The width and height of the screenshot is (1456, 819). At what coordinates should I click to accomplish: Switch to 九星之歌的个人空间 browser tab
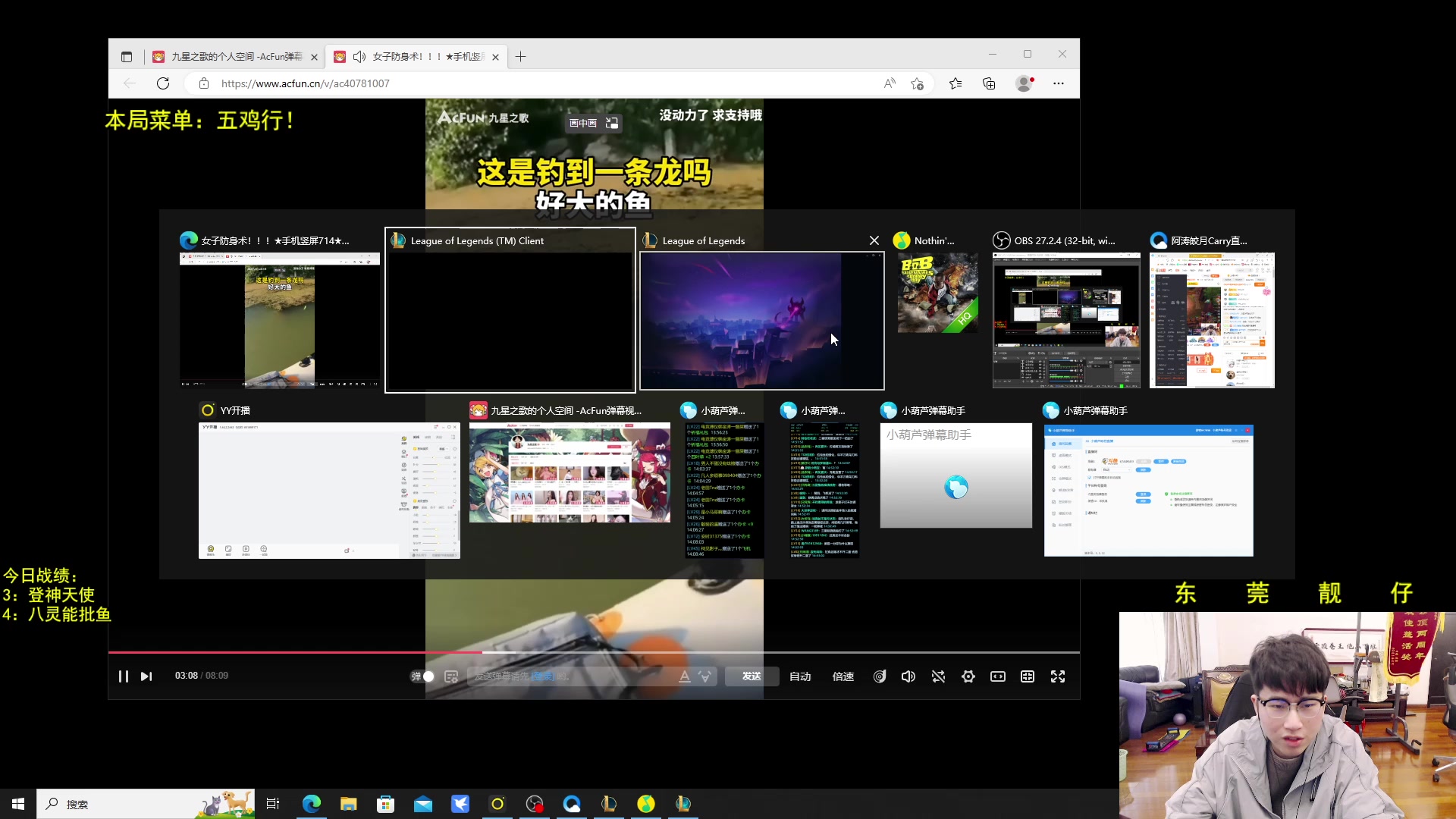click(235, 57)
